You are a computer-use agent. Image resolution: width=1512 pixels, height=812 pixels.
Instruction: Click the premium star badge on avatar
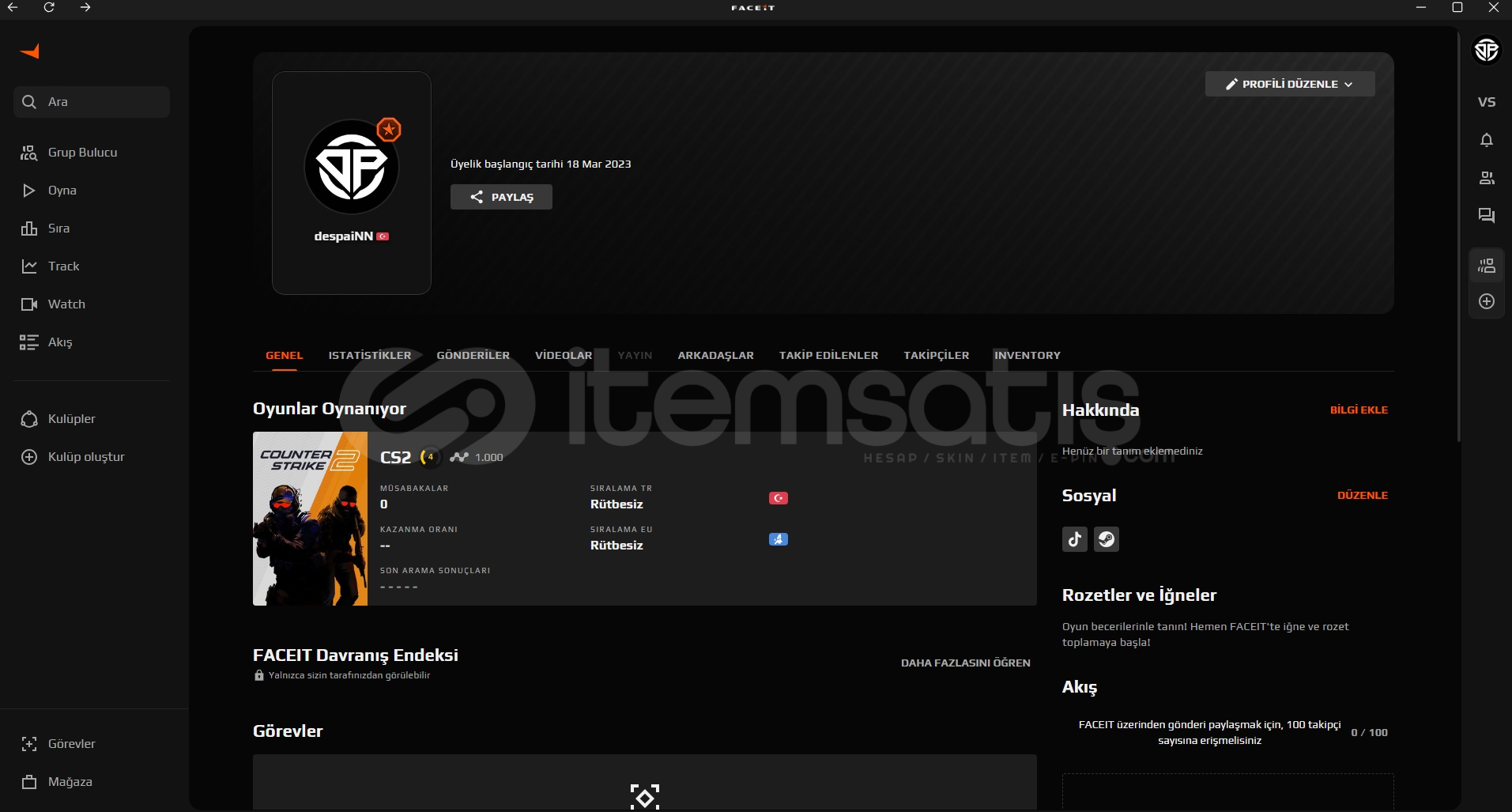[x=389, y=129]
